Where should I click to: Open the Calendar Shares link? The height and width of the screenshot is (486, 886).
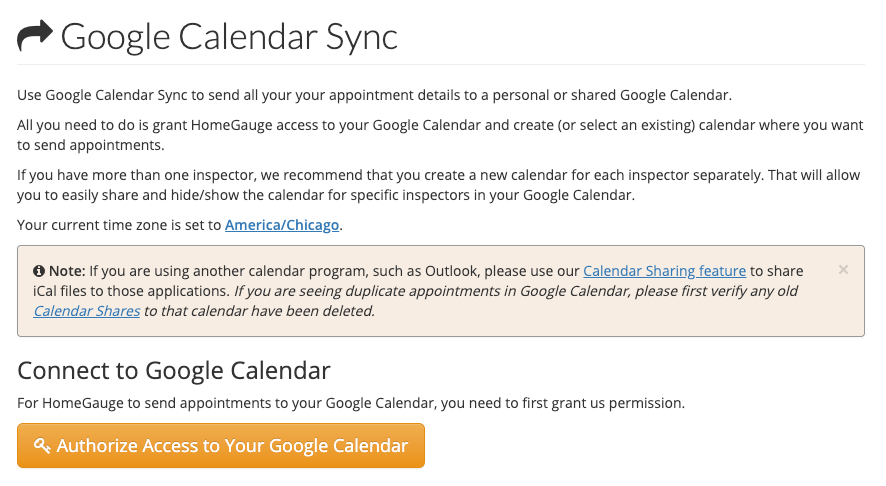[x=86, y=310]
